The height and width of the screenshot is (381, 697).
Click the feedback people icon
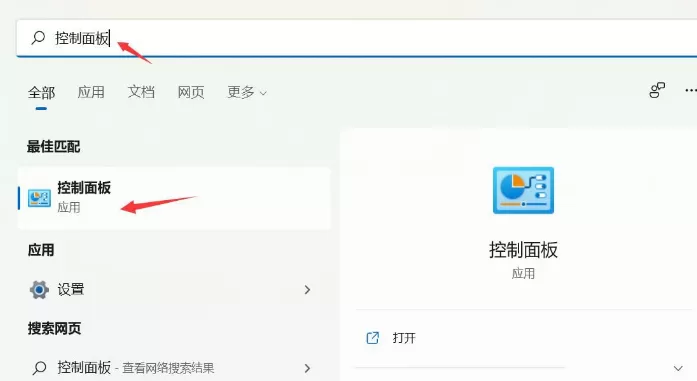click(x=657, y=90)
